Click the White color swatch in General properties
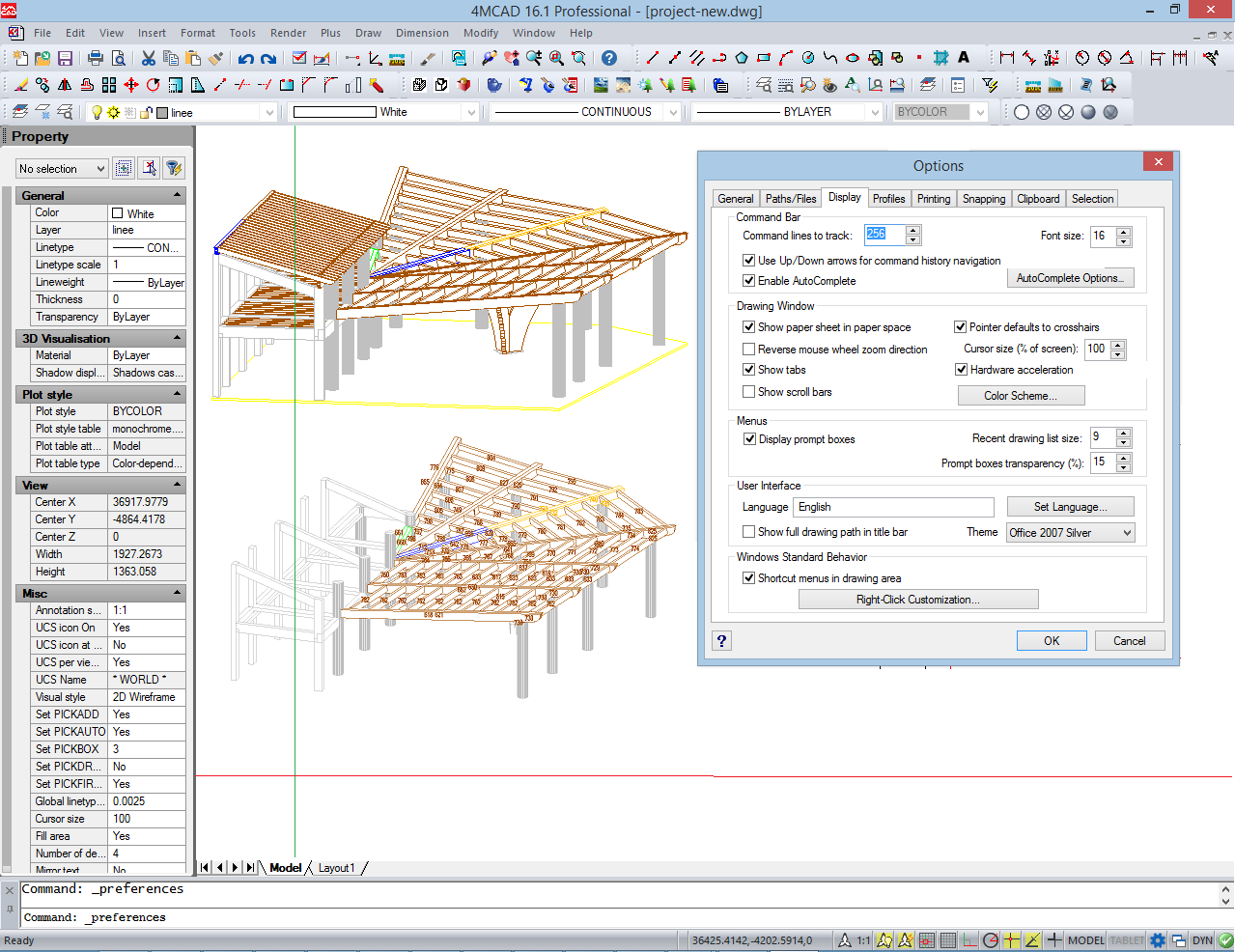The image size is (1235, 952). [118, 213]
